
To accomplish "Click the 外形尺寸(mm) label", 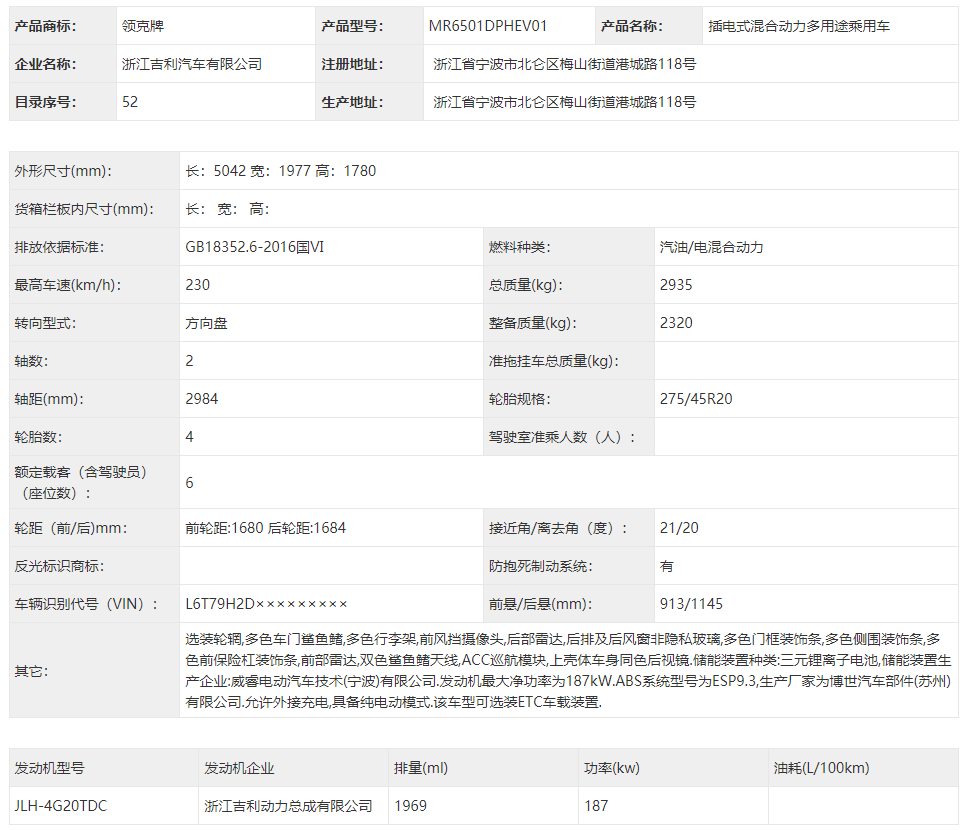I will pos(63,171).
